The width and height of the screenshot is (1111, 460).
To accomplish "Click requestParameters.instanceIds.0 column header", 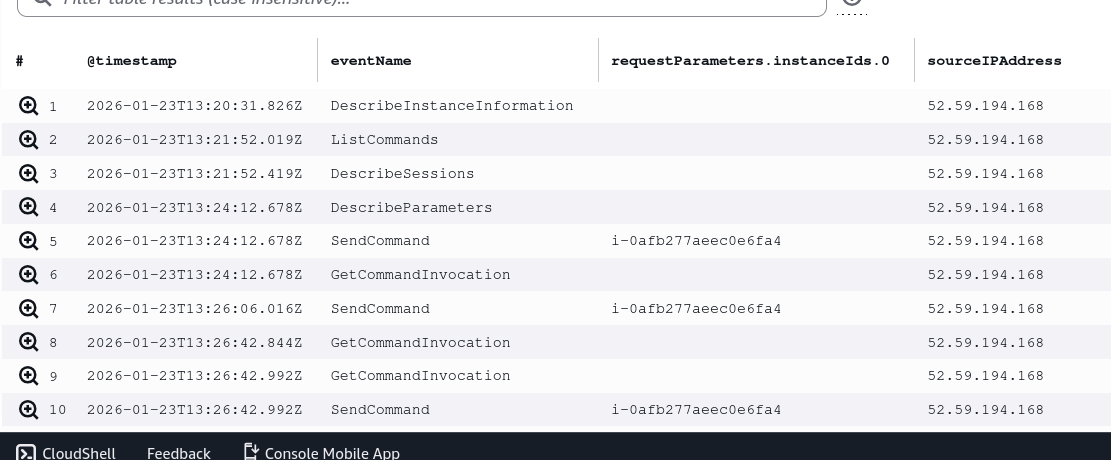I will (x=750, y=61).
